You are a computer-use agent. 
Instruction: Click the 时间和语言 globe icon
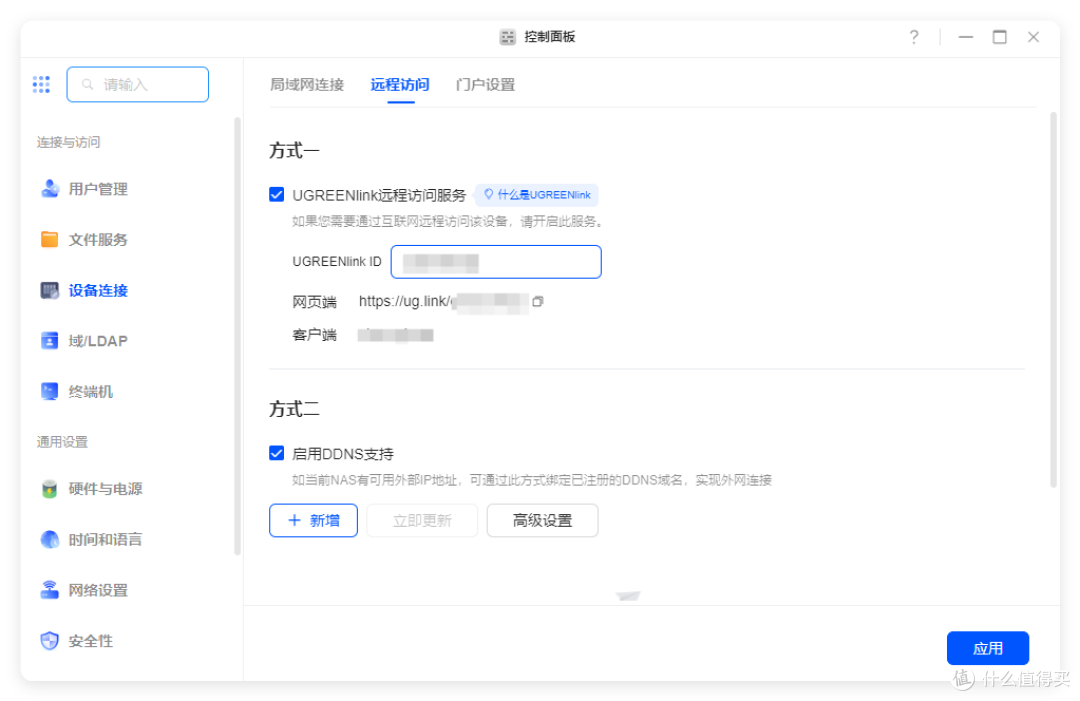coord(50,539)
